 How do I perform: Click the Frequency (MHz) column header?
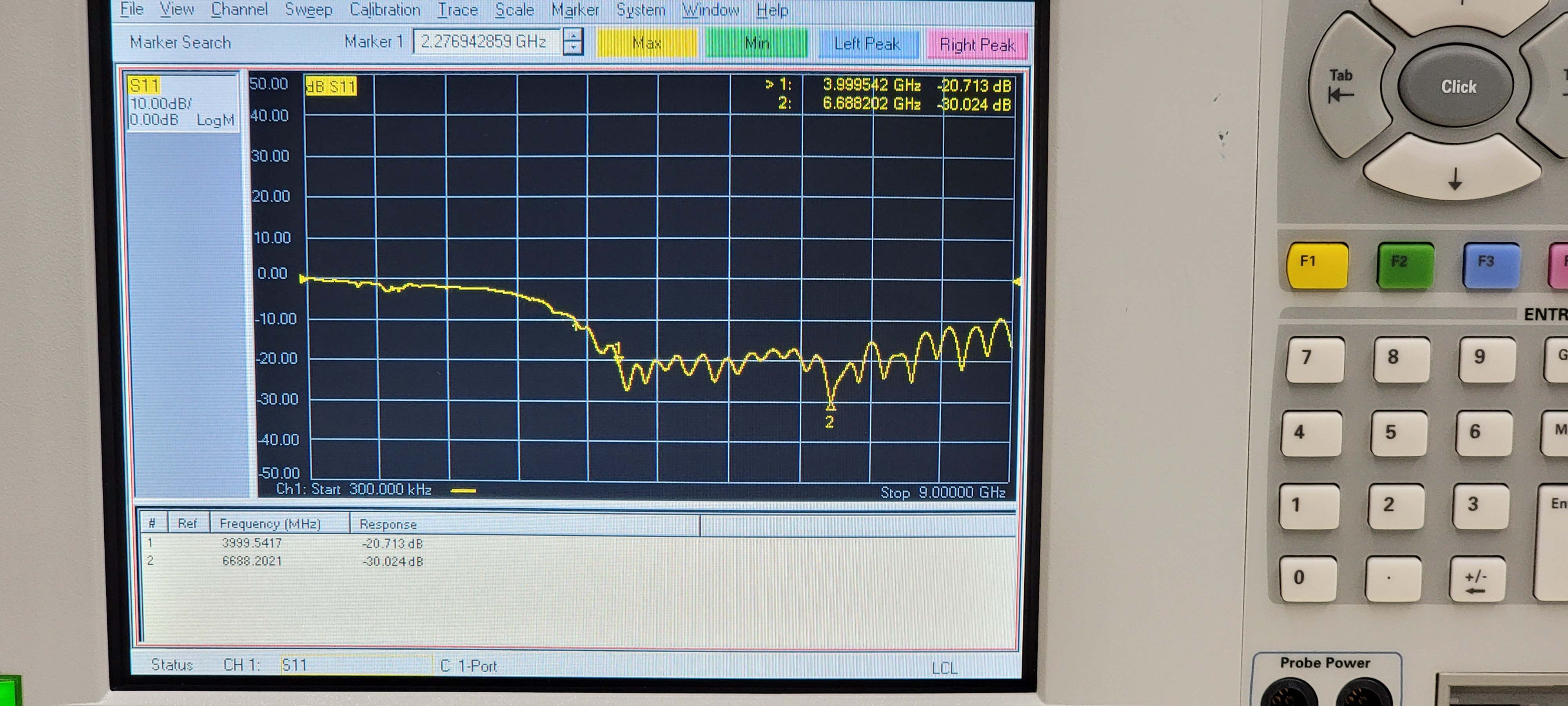[270, 524]
